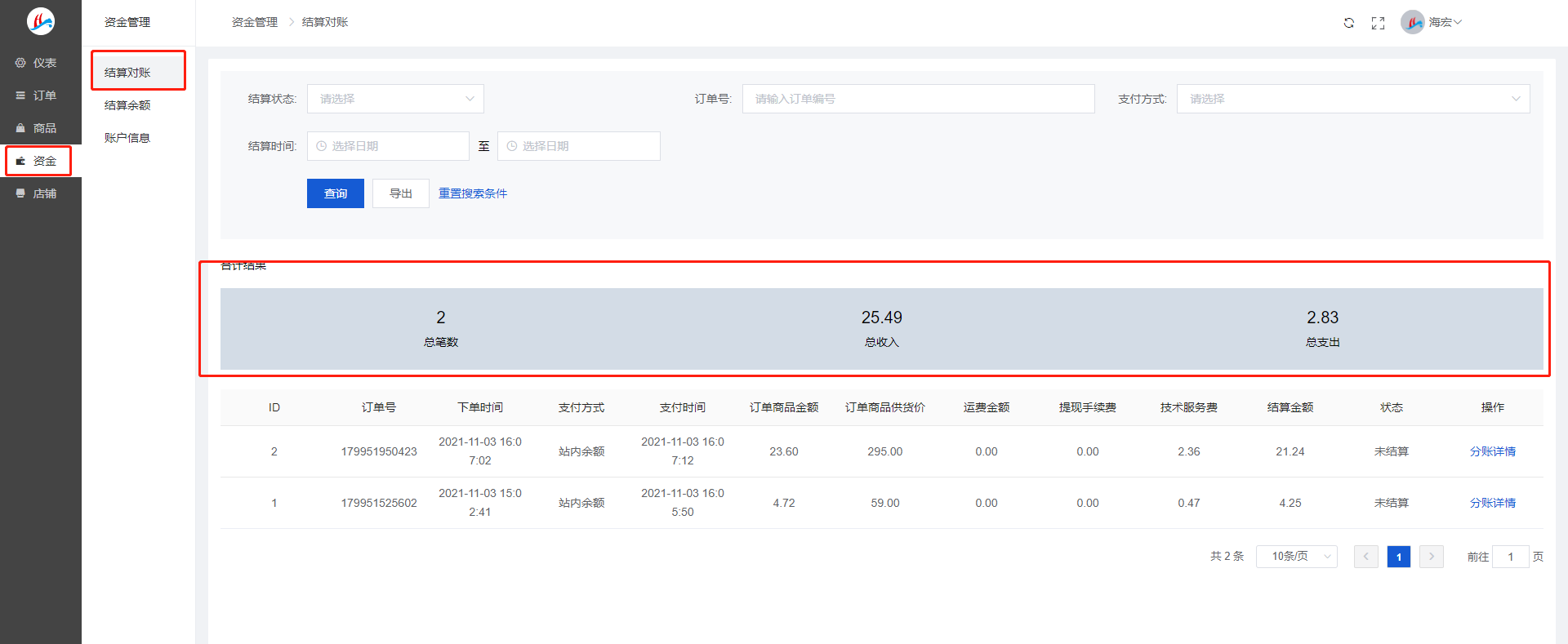The width and height of the screenshot is (1568, 644).
Task: Open the 商品 products menu
Action: [41, 128]
